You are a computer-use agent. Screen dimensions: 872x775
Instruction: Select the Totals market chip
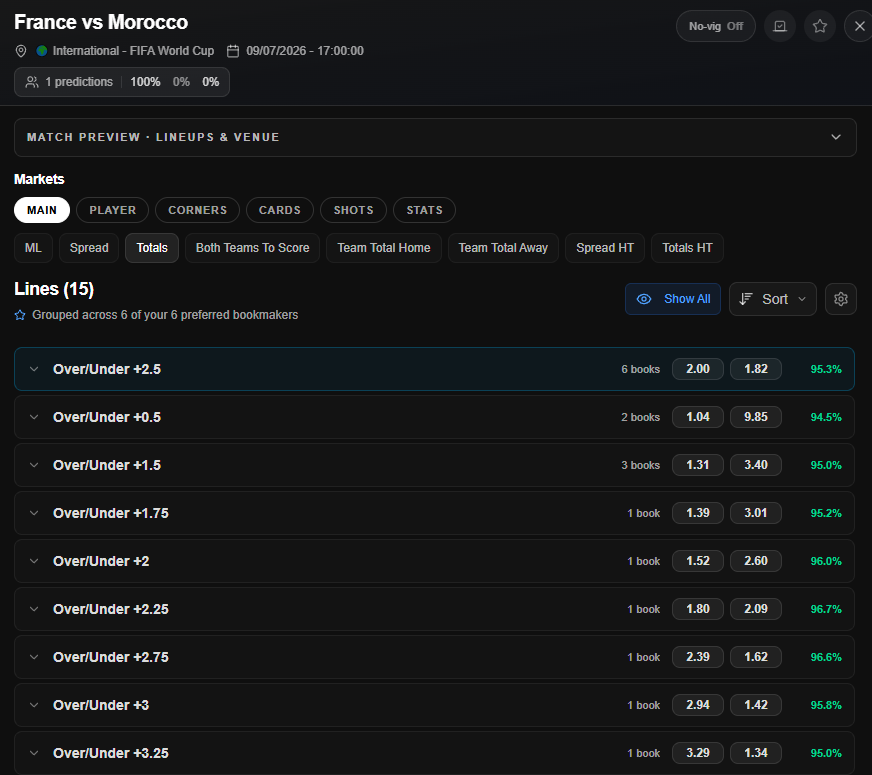[152, 248]
